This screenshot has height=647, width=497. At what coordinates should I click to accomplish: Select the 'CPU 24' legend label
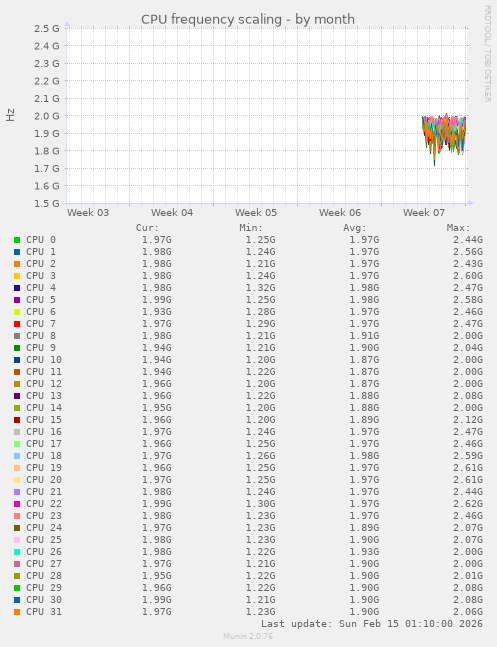click(44, 528)
